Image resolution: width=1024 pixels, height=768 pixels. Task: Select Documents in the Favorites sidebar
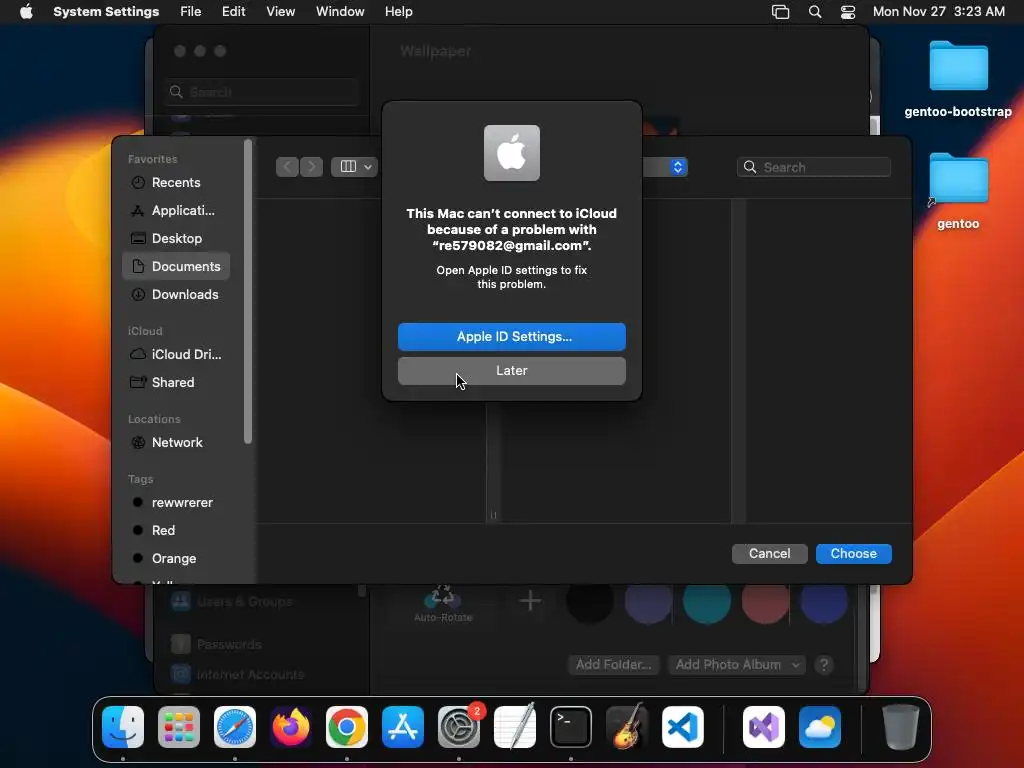176,266
